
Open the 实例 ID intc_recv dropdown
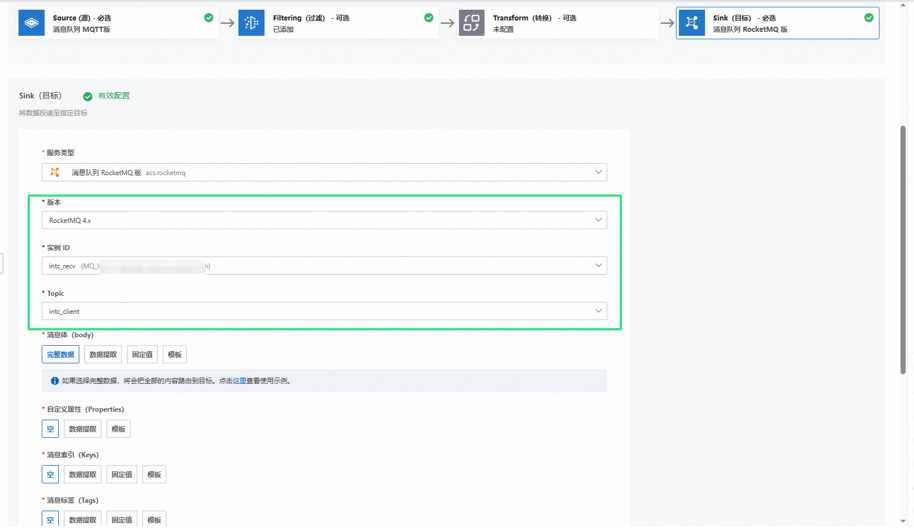[x=324, y=265]
